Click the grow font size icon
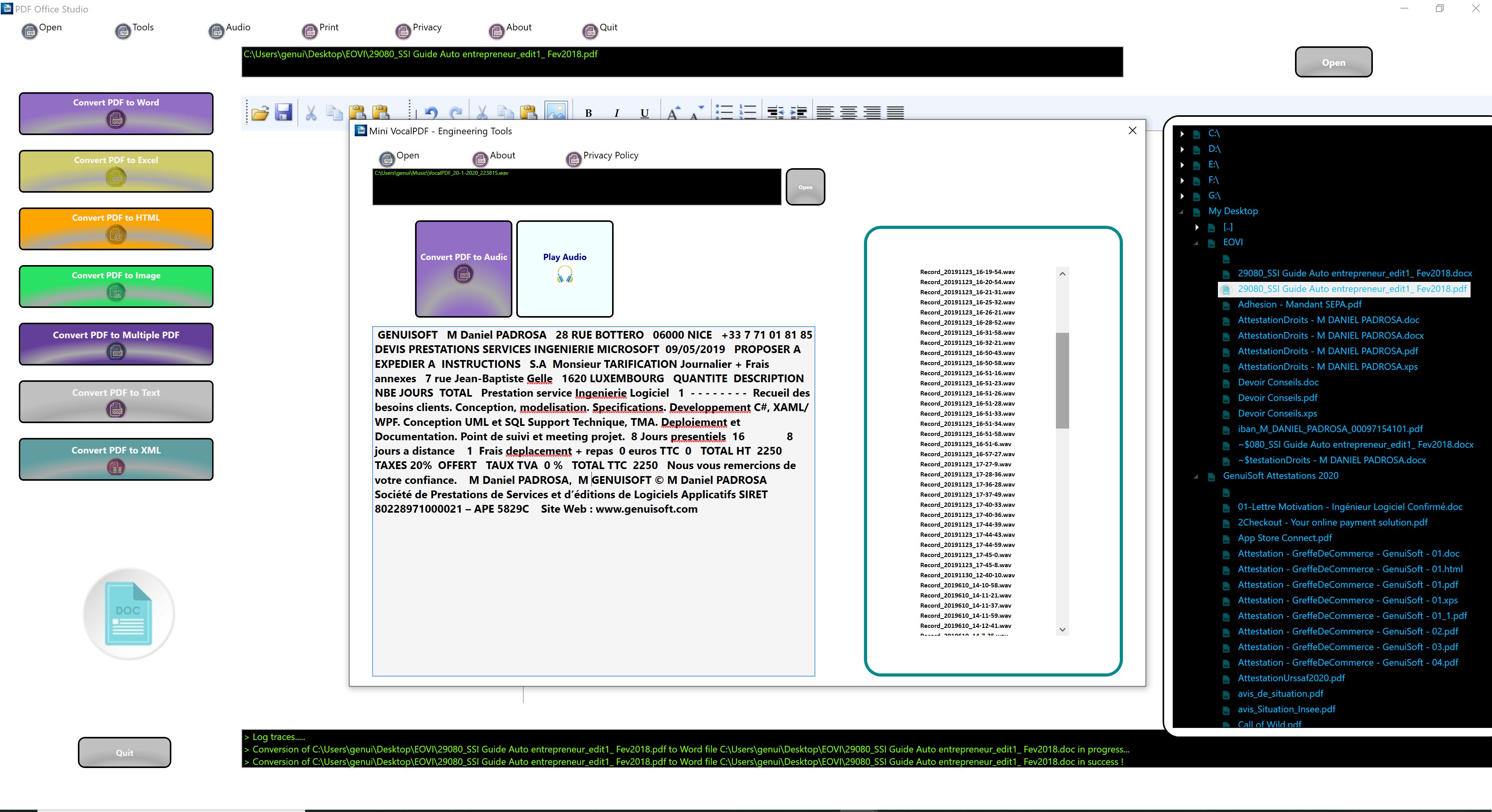The height and width of the screenshot is (812, 1492). [x=673, y=112]
